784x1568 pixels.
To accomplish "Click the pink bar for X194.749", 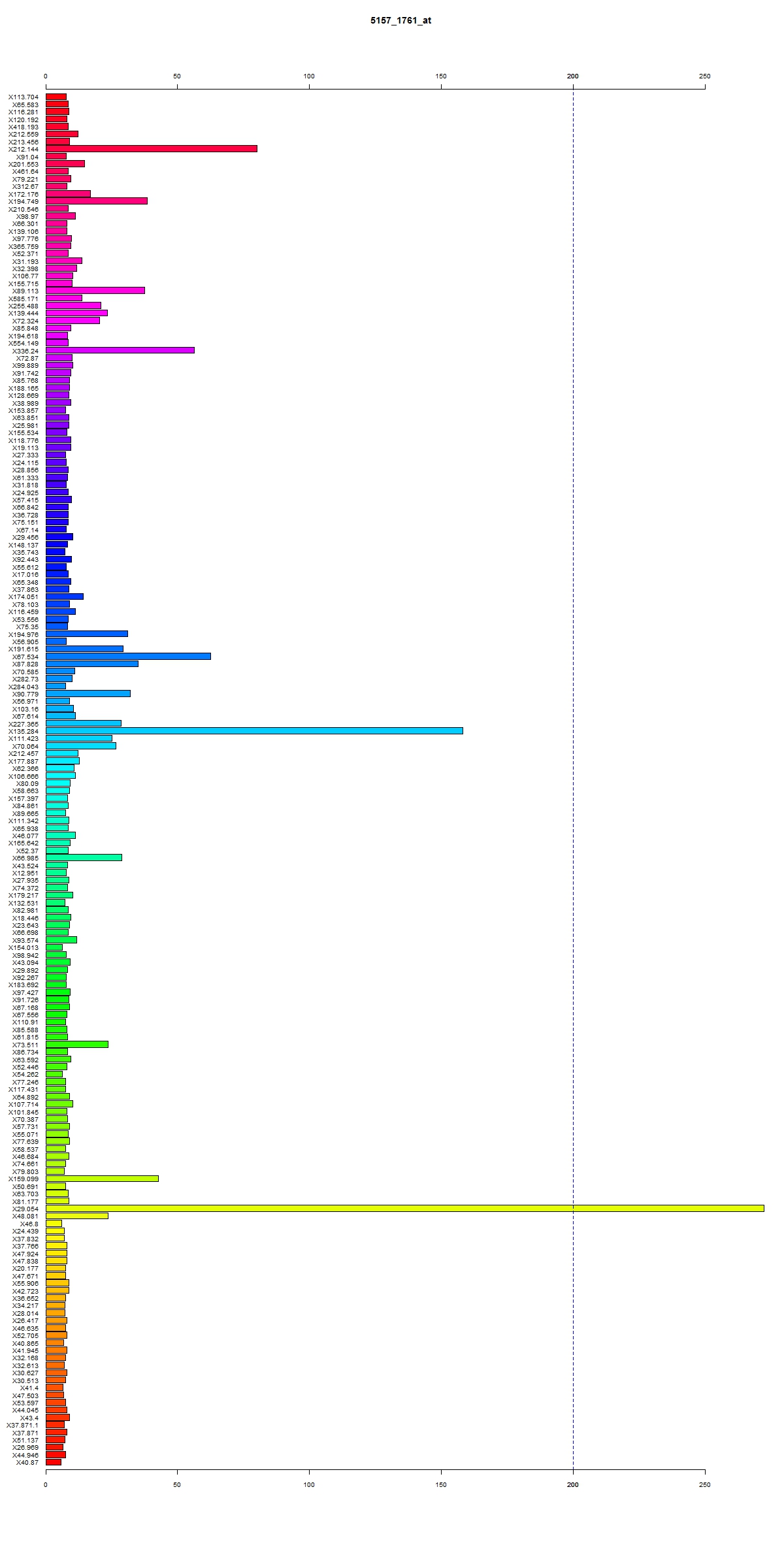I will (x=97, y=201).
